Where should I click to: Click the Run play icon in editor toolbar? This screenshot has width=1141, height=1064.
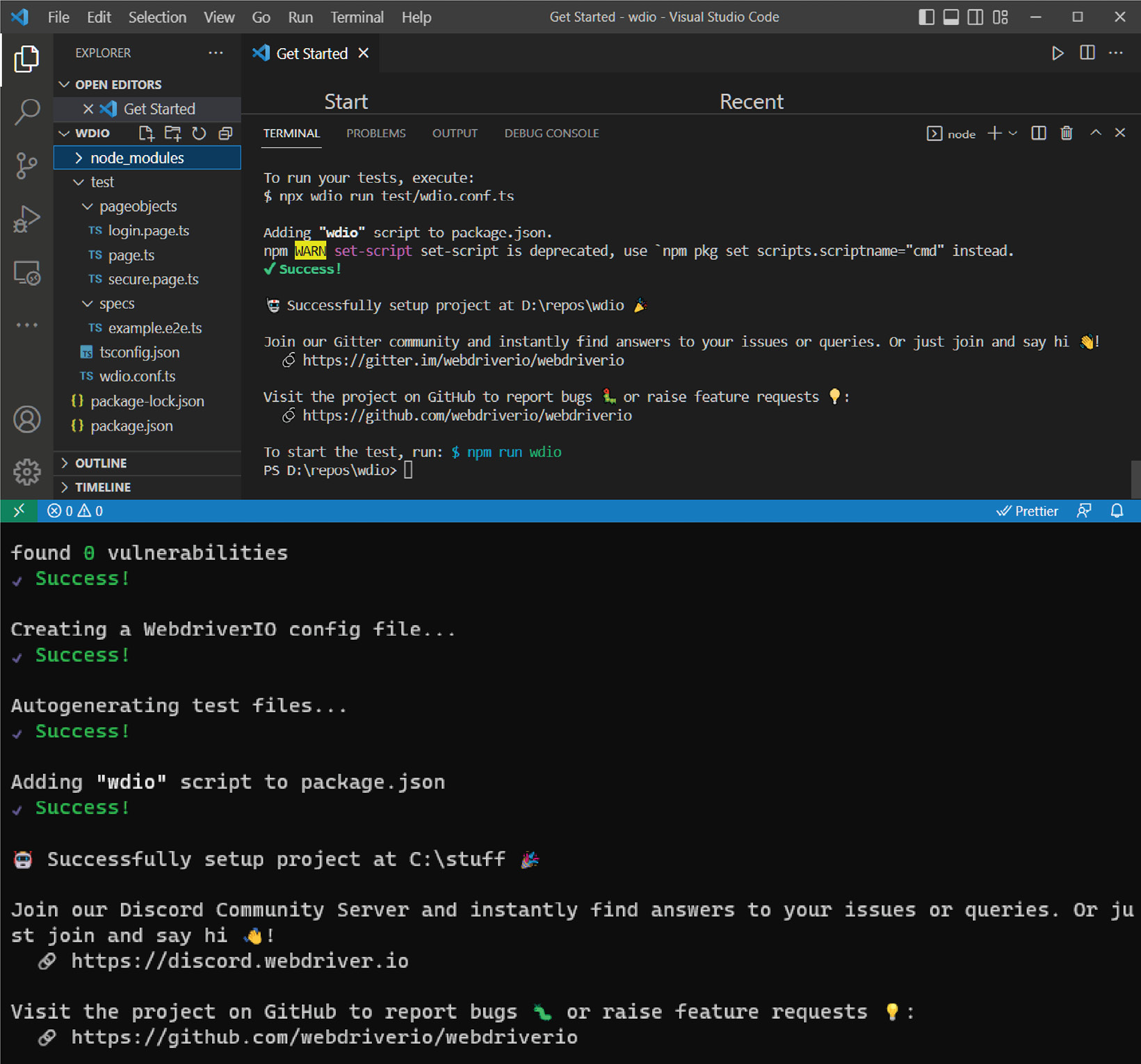[x=1058, y=54]
